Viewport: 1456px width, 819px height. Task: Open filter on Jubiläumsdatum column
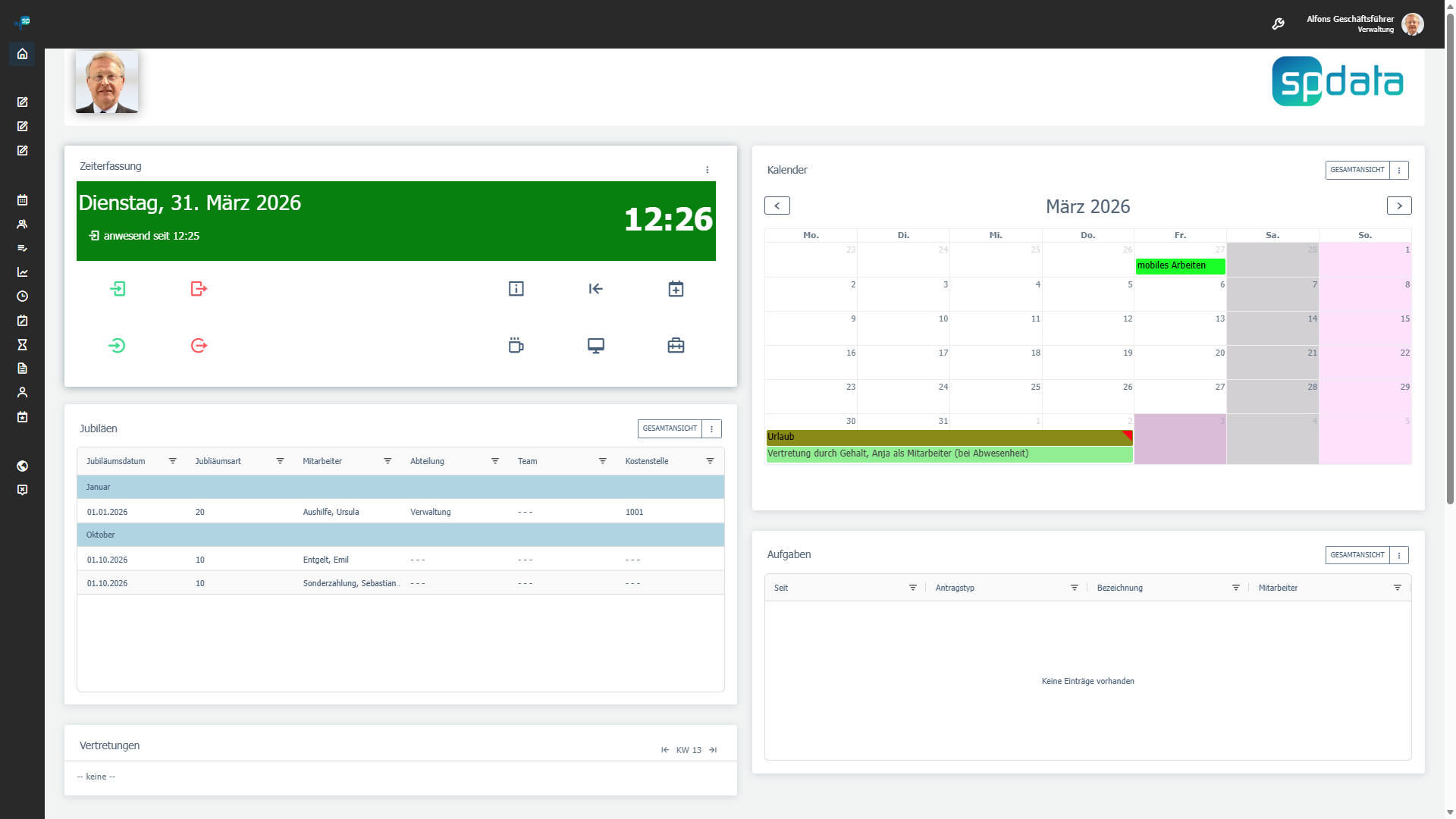[173, 461]
